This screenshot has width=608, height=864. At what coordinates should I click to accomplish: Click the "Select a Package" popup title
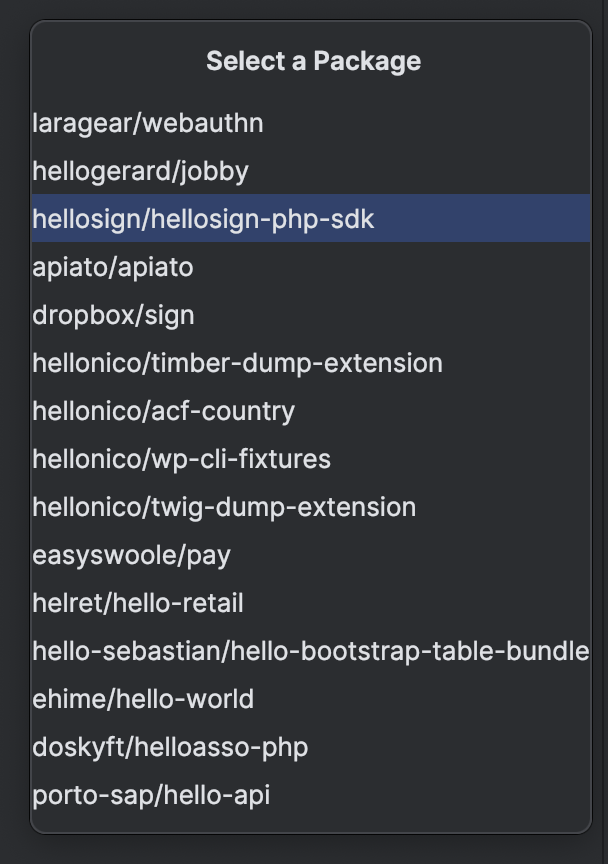click(x=313, y=61)
